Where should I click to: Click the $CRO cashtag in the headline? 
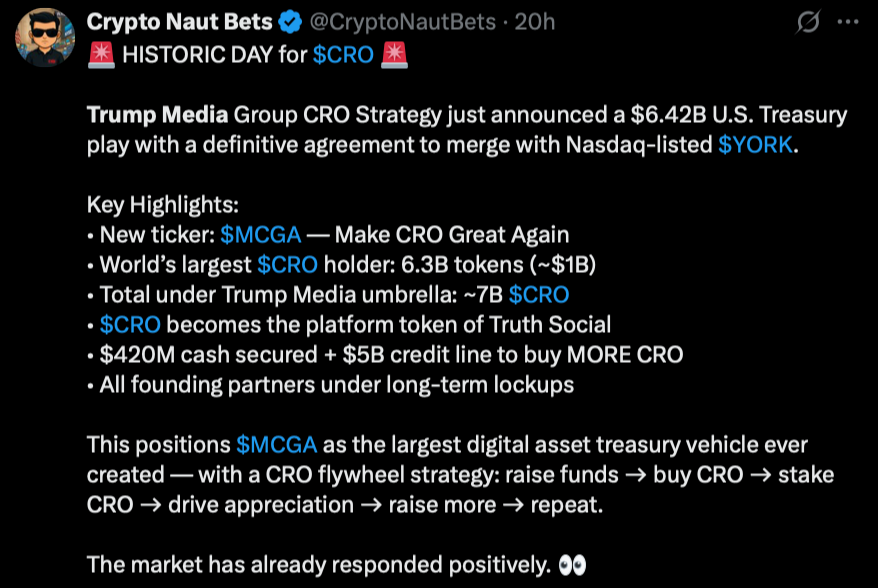coord(343,55)
